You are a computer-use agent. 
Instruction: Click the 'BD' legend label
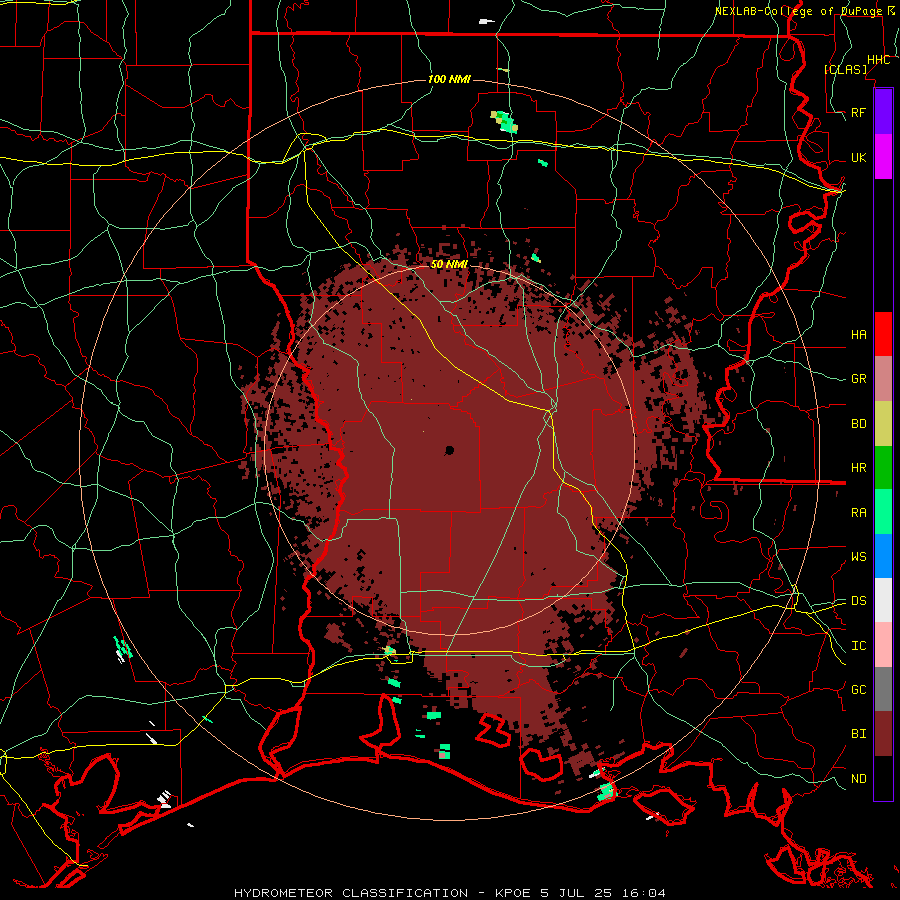tap(859, 424)
